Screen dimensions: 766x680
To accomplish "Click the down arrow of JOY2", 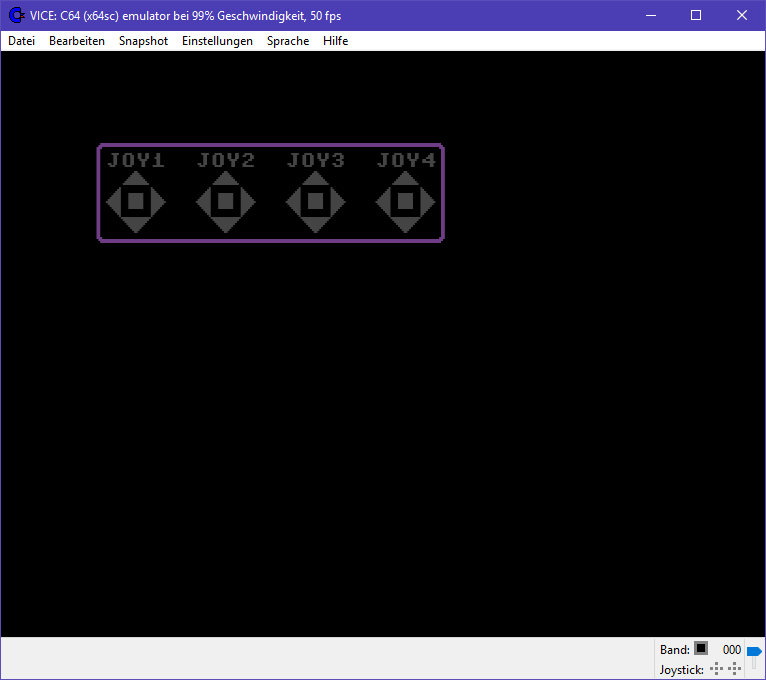I will 226,225.
